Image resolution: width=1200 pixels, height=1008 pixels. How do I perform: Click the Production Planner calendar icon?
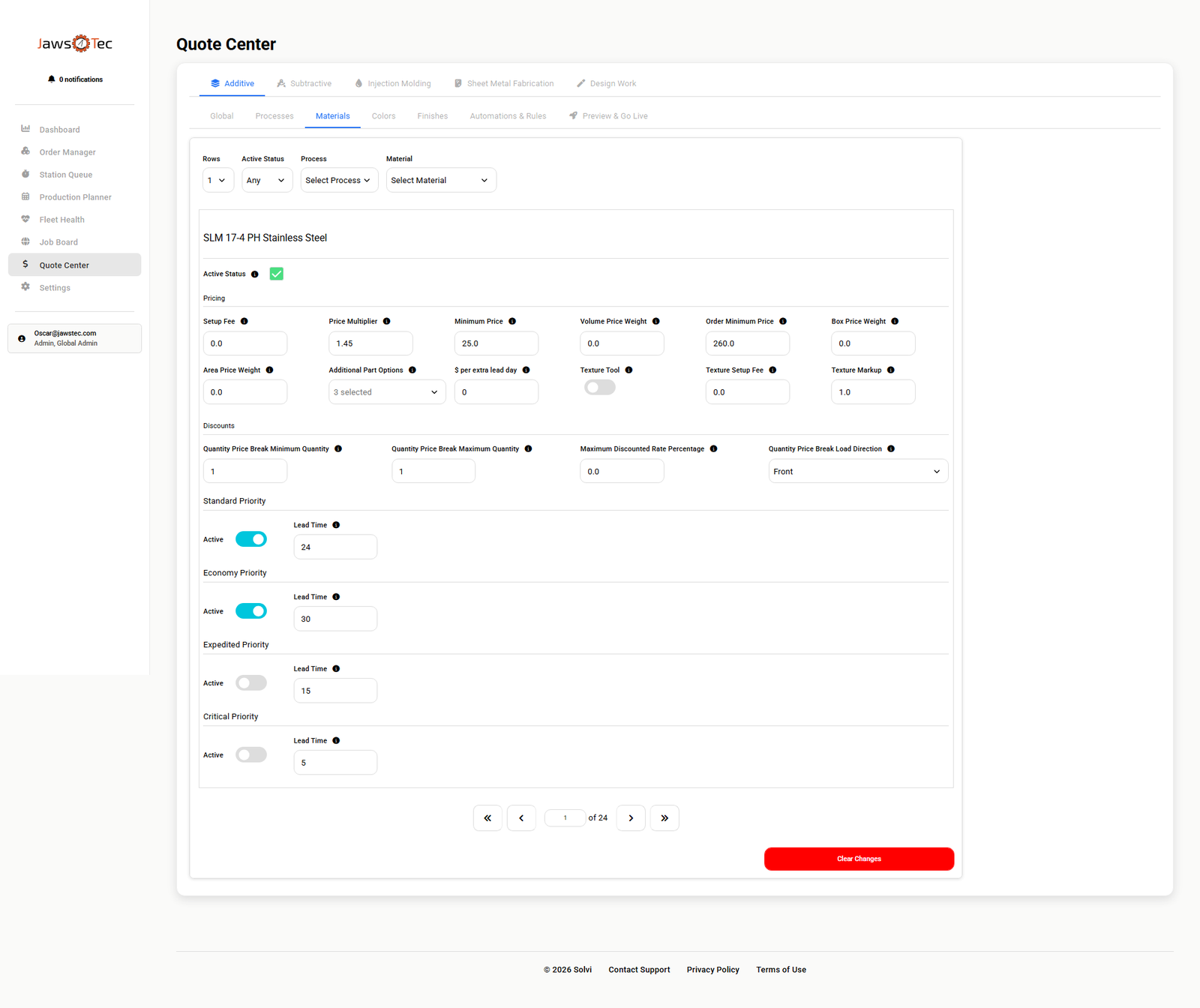pyautogui.click(x=25, y=196)
